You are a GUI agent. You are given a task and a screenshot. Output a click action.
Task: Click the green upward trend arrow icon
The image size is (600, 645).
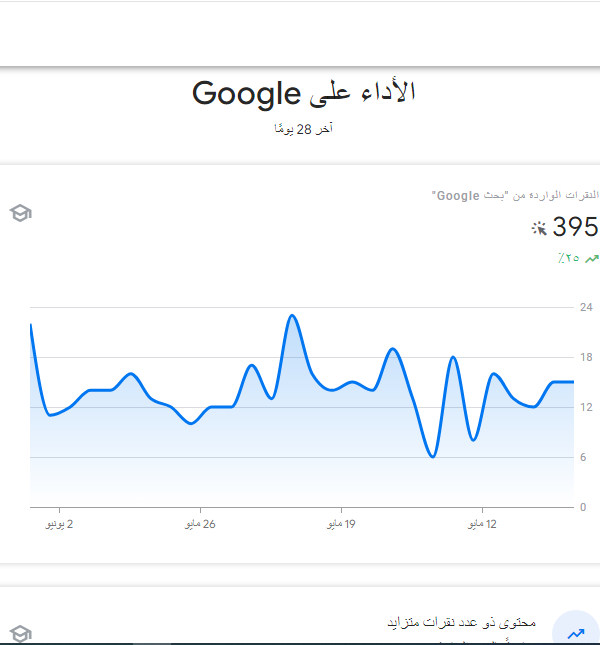pyautogui.click(x=592, y=259)
